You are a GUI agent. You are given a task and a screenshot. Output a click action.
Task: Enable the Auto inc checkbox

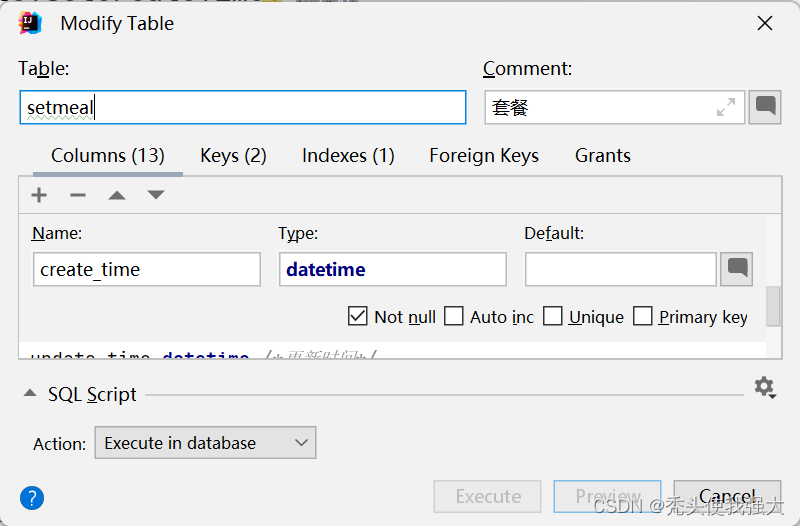pyautogui.click(x=454, y=316)
